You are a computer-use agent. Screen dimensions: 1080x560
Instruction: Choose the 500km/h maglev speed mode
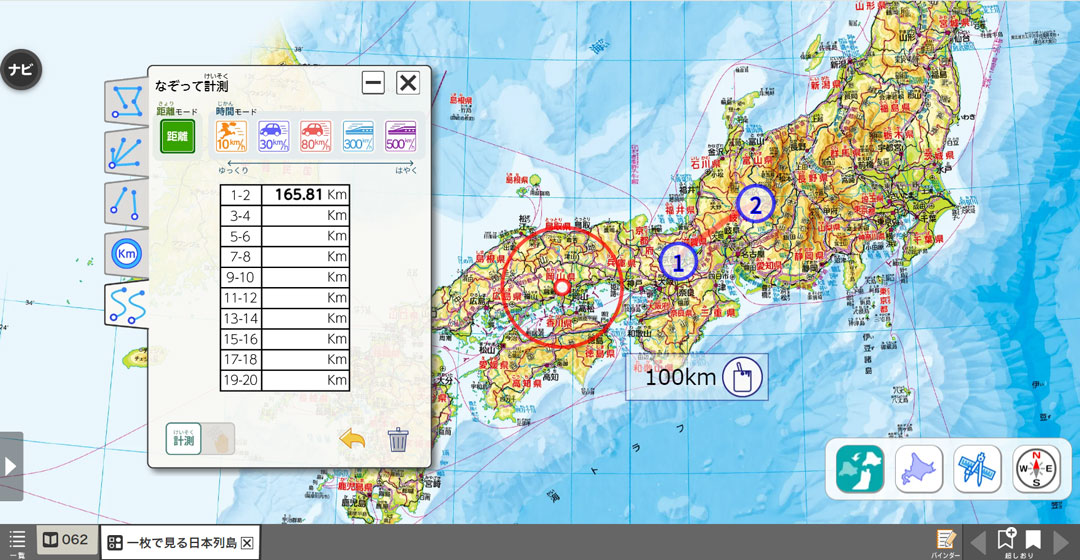[400, 136]
